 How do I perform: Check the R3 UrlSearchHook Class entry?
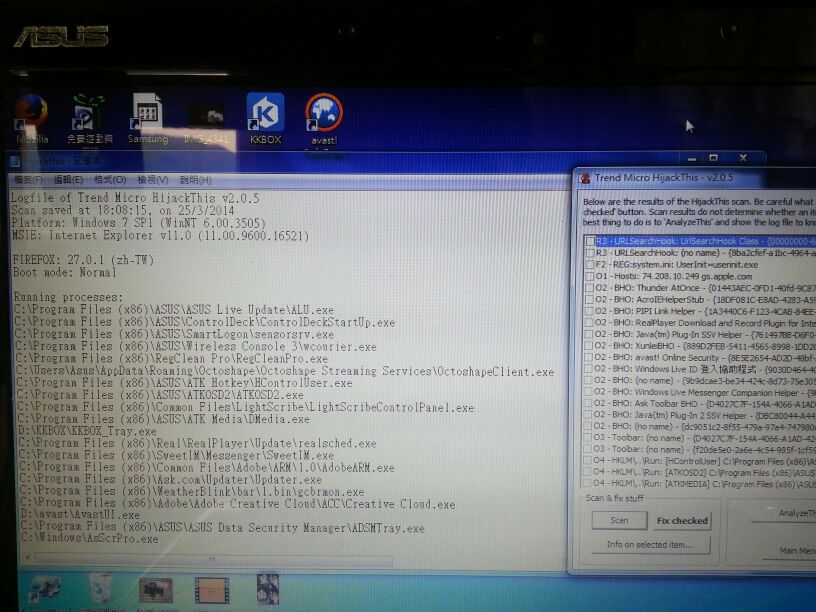click(x=590, y=241)
